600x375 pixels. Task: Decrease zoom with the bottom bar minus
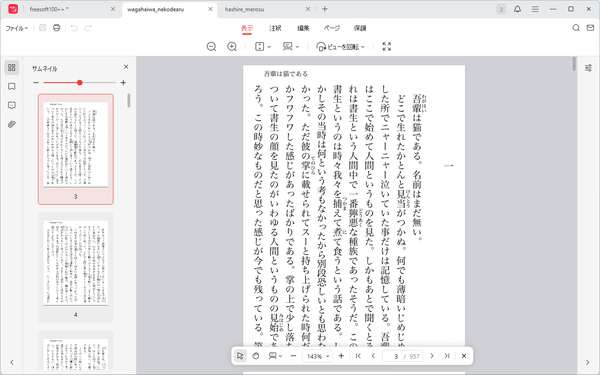[x=293, y=356]
